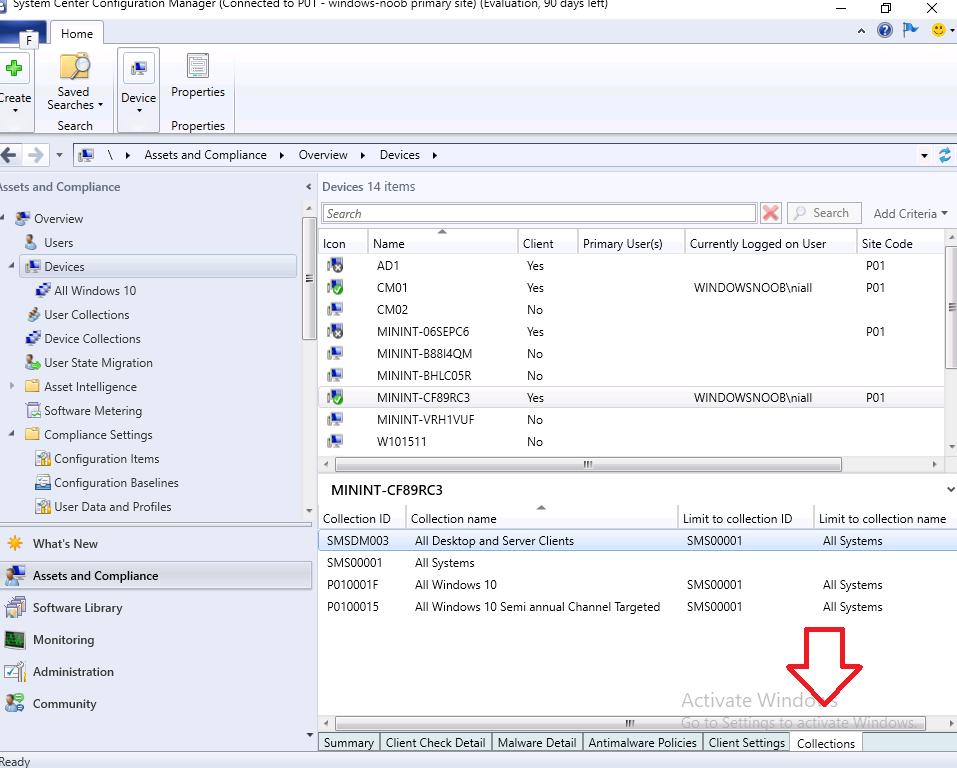
Task: Click Overview in the breadcrumb
Action: tap(323, 155)
